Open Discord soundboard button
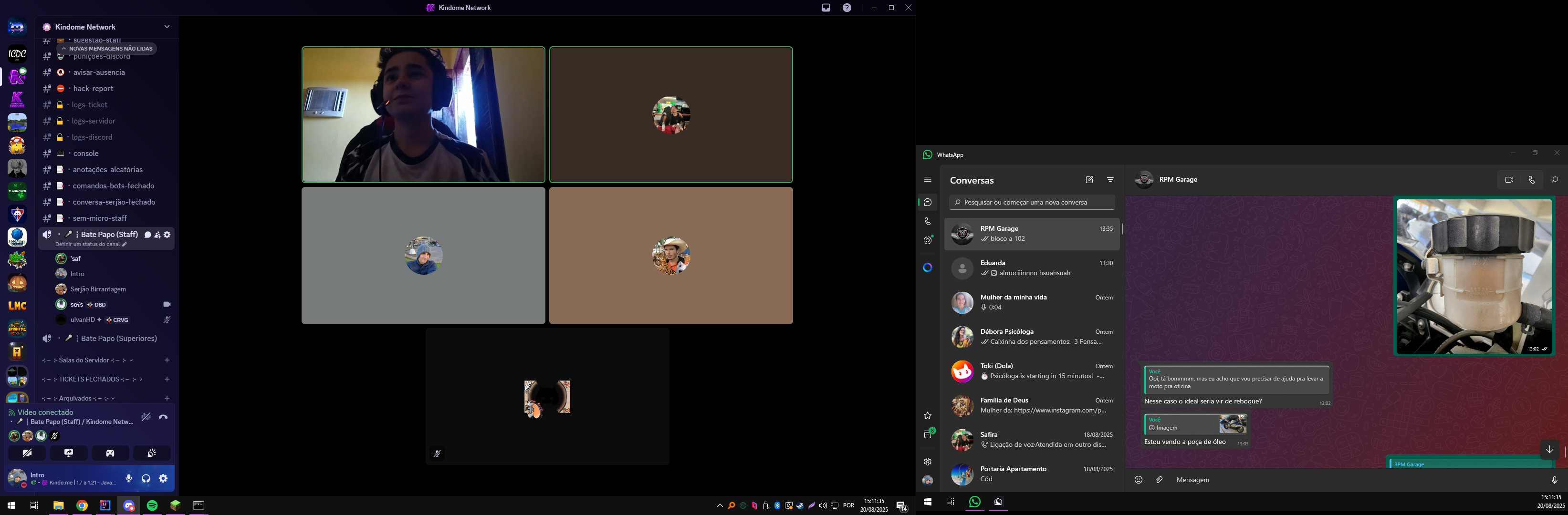The image size is (1568, 515). coord(152,453)
